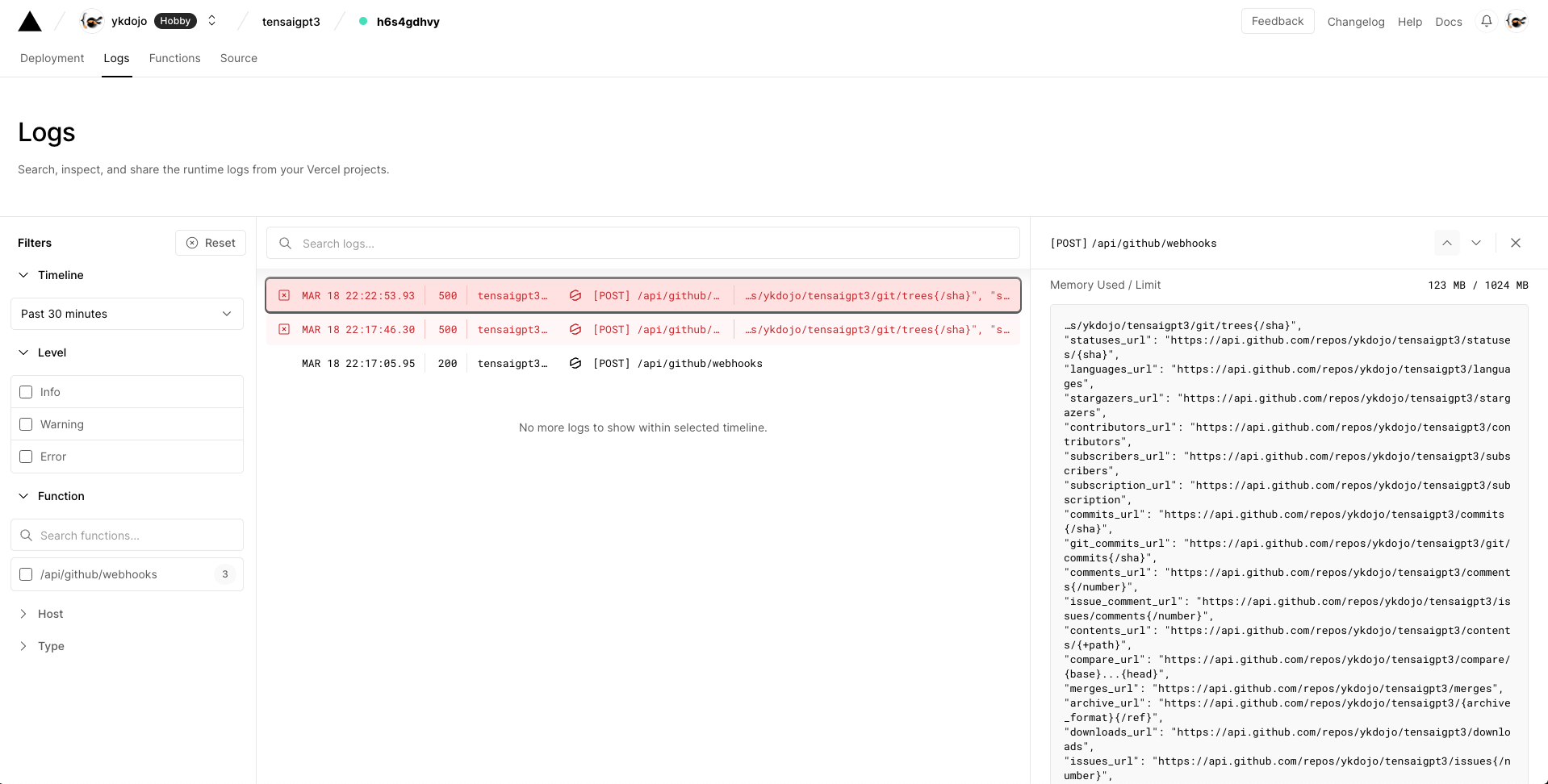Click the search magnifier in Search logs
The width and height of the screenshot is (1548, 784).
(285, 243)
